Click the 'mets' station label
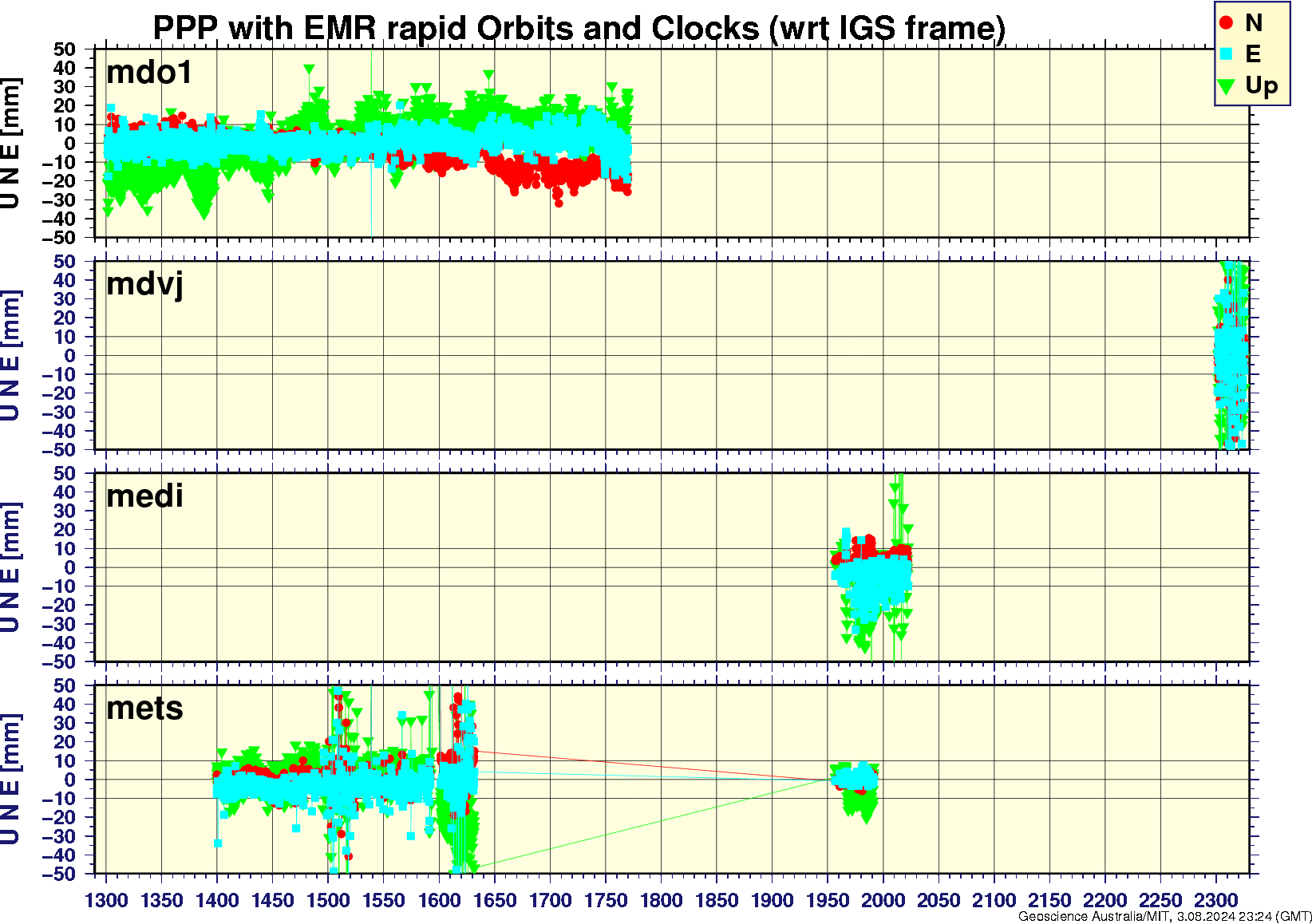The image size is (1312, 924). (x=144, y=709)
